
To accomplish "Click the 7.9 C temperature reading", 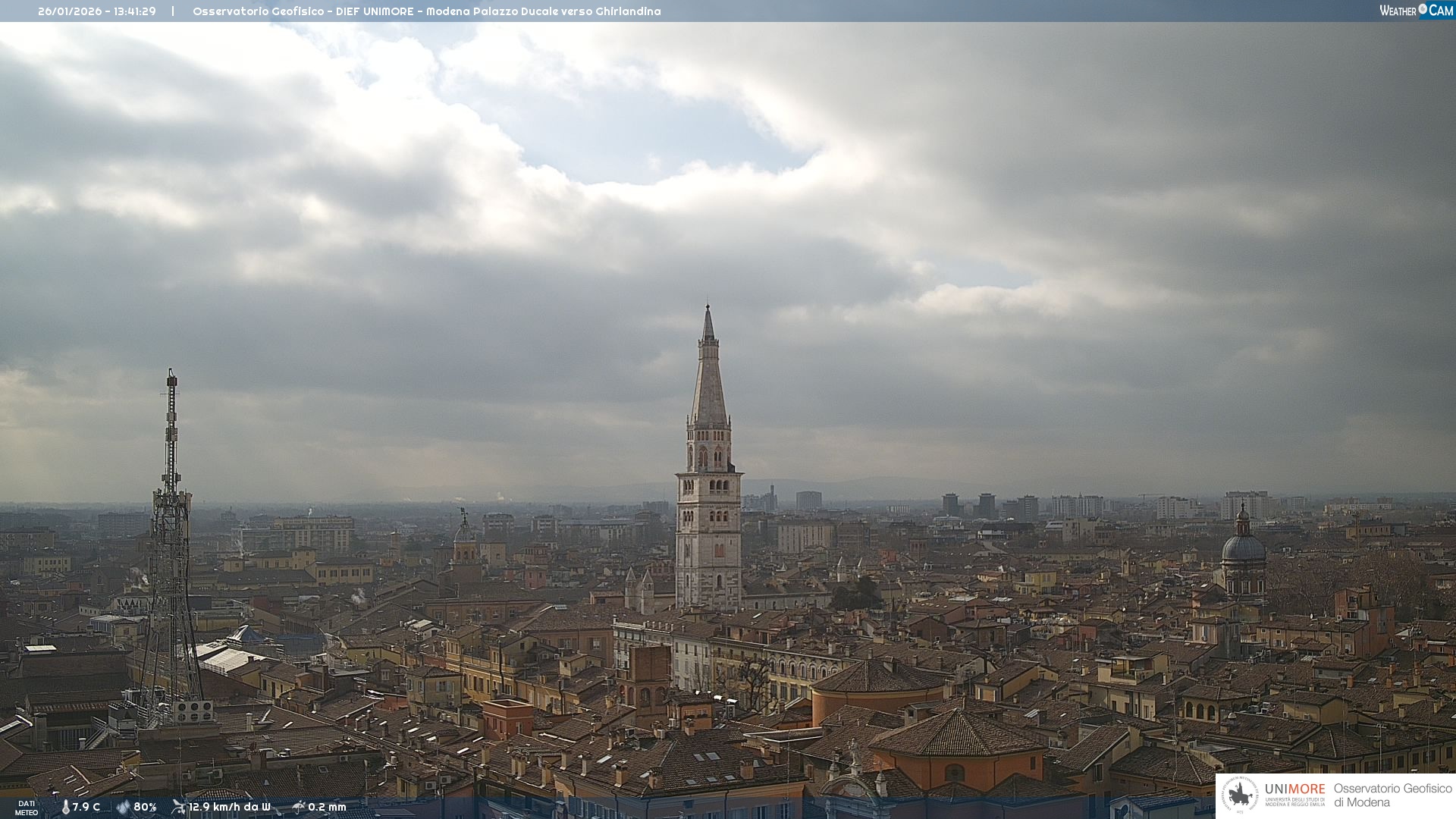I will coord(86,807).
